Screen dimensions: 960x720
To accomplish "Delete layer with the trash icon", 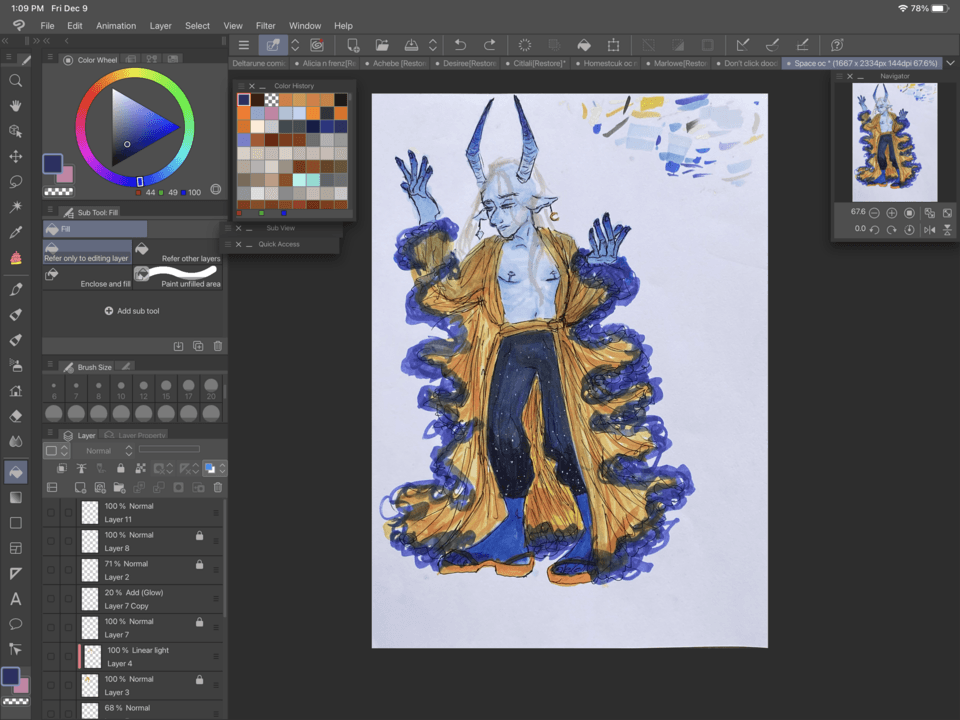I will 217,487.
